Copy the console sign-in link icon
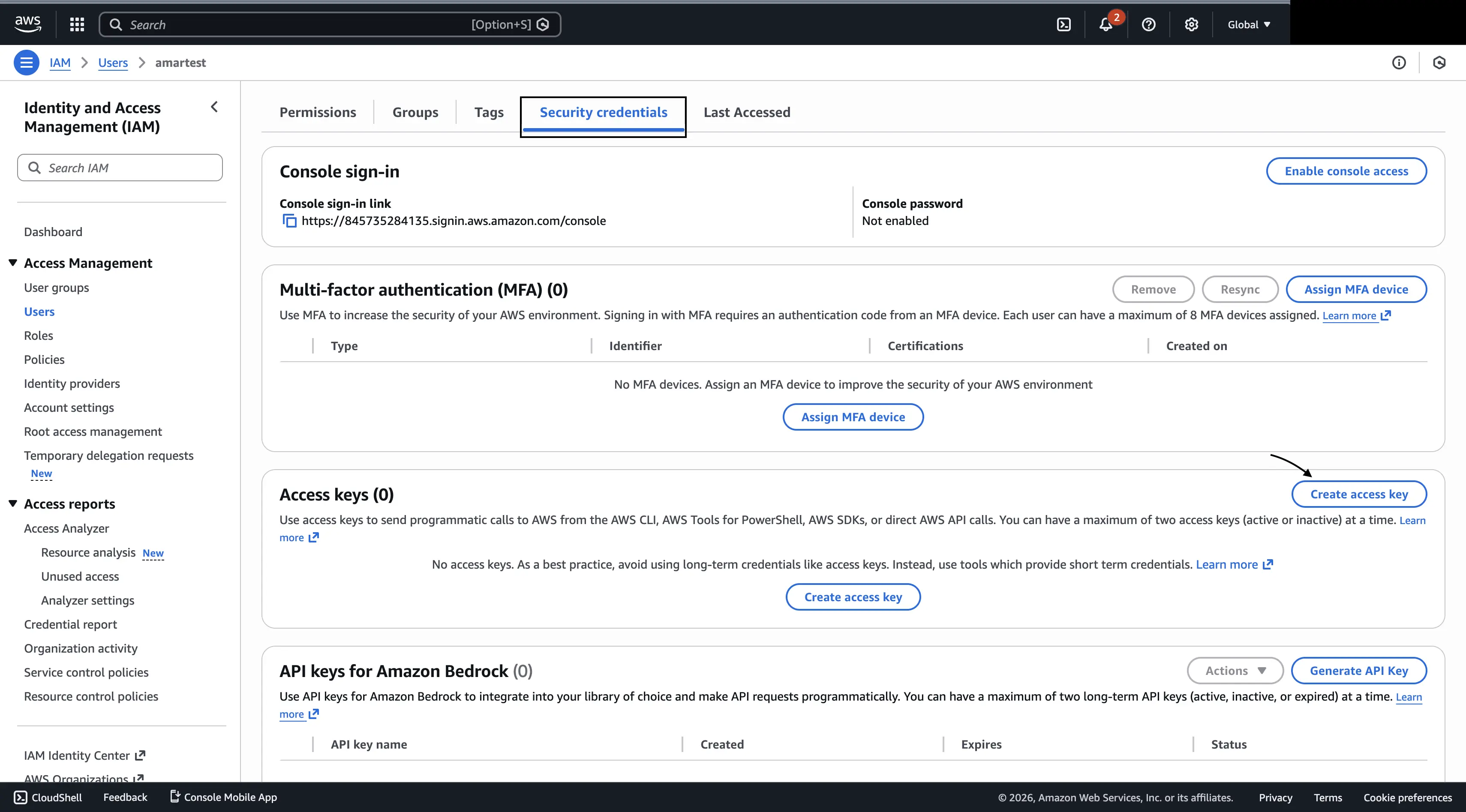Image resolution: width=1466 pixels, height=812 pixels. [x=290, y=221]
